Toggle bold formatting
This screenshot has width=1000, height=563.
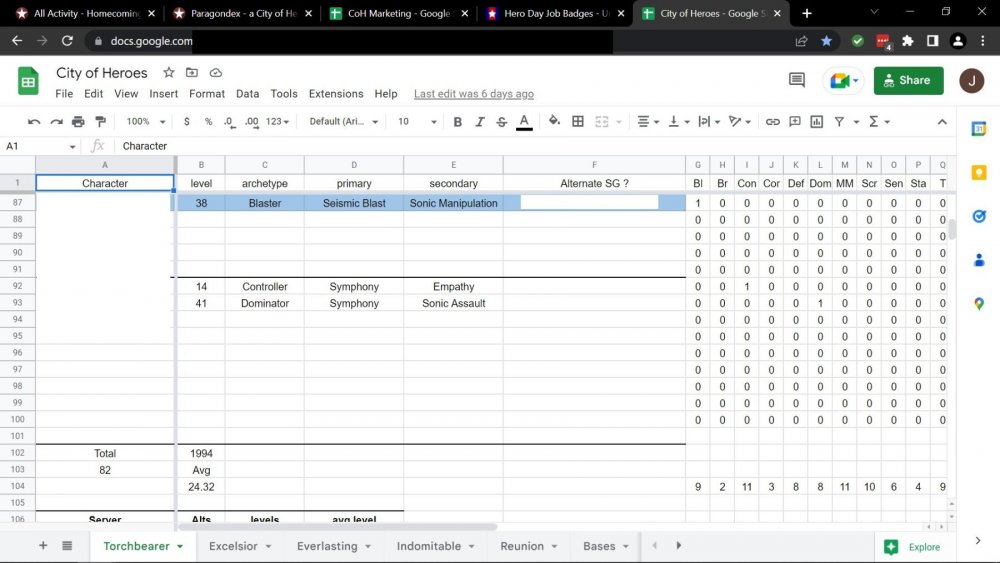click(457, 121)
